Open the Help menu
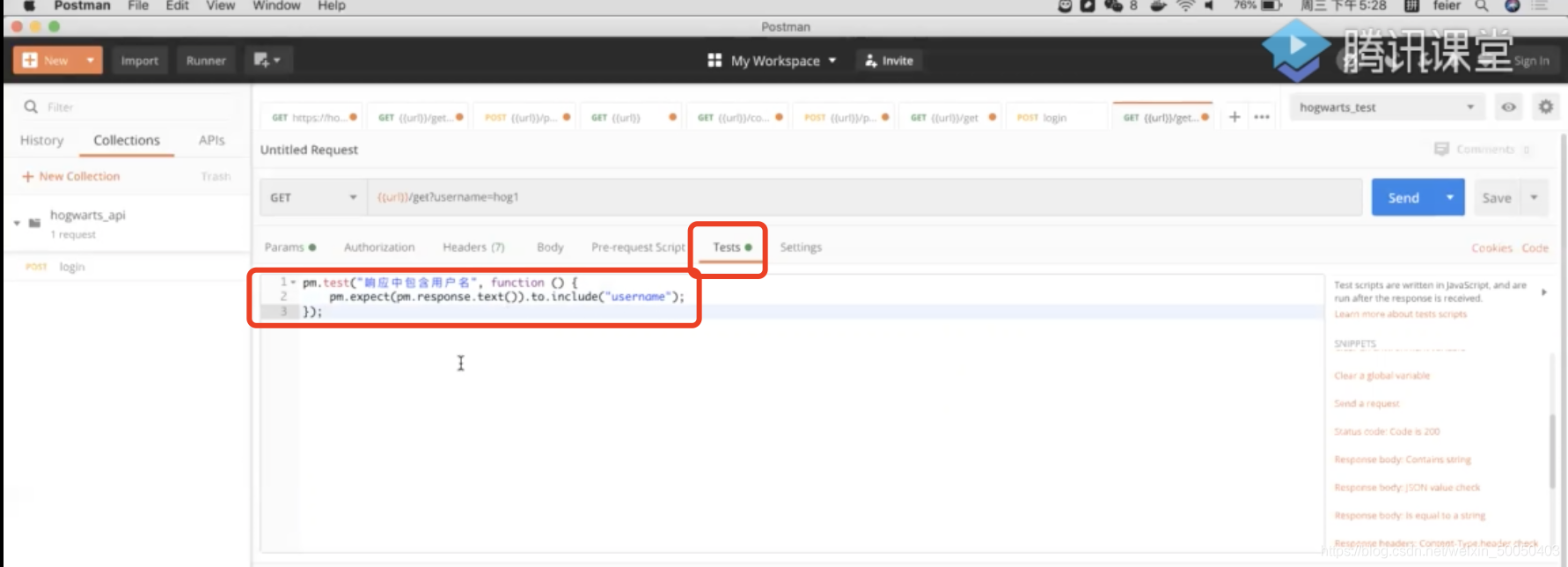The height and width of the screenshot is (567, 1568). coord(332,5)
